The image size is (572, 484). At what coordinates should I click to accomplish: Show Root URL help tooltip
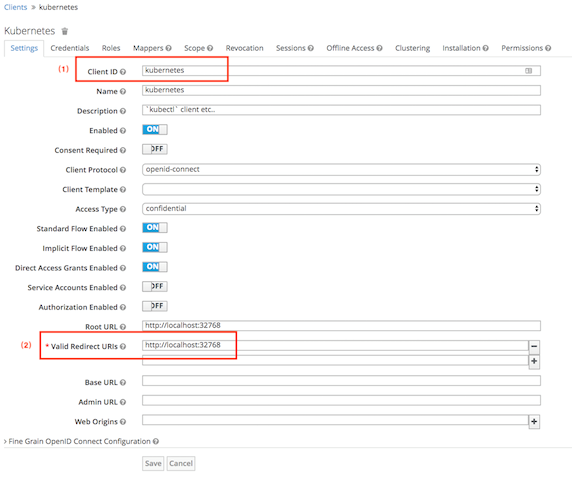click(123, 327)
